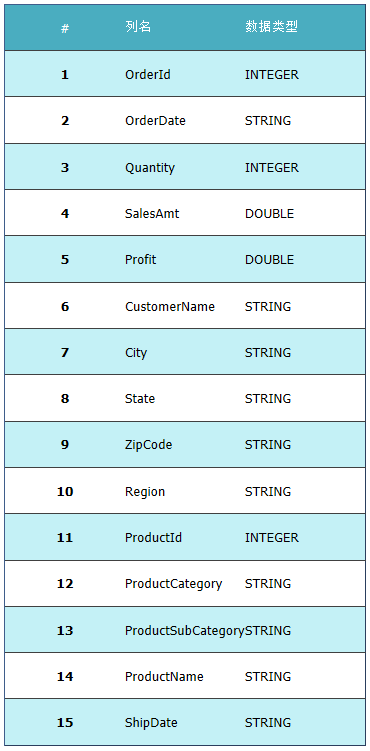
Task: Click the 列名 column header
Action: (x=138, y=27)
